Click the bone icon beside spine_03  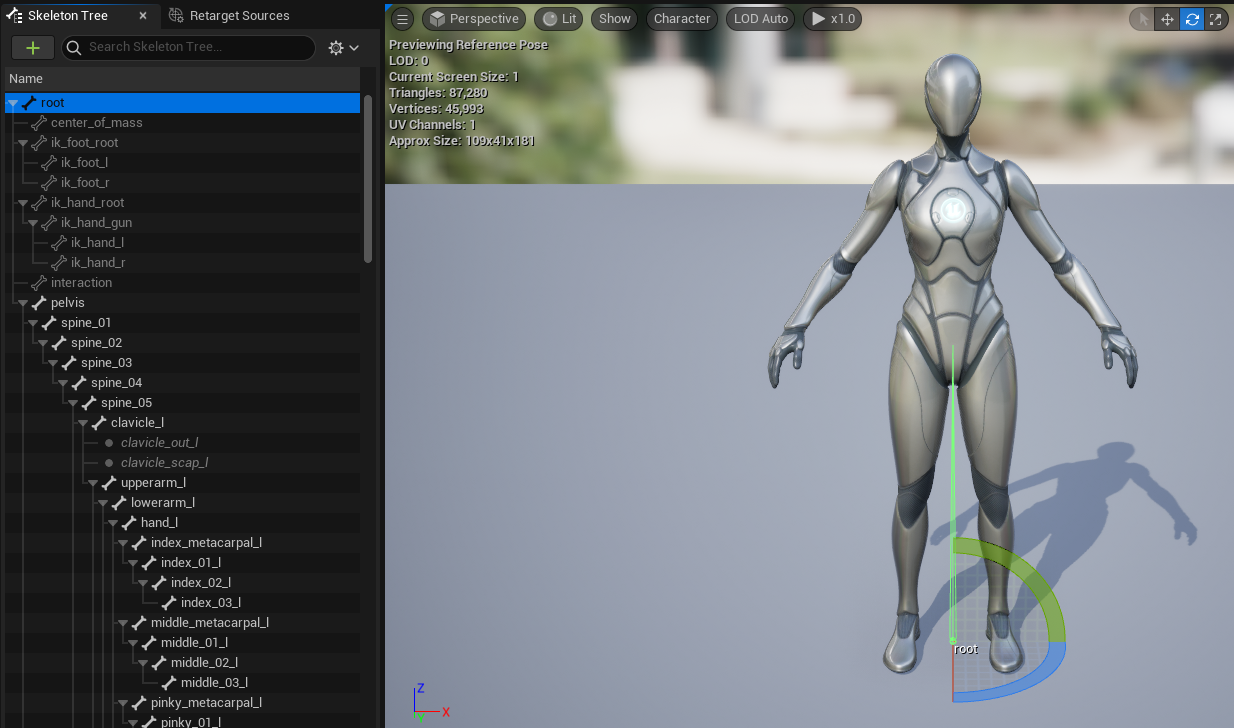(69, 362)
